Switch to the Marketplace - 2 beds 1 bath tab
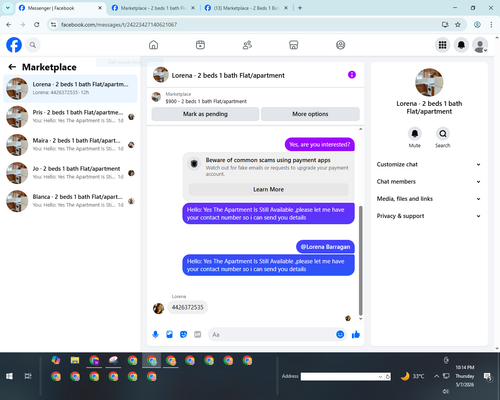The image size is (500, 400). point(153,8)
